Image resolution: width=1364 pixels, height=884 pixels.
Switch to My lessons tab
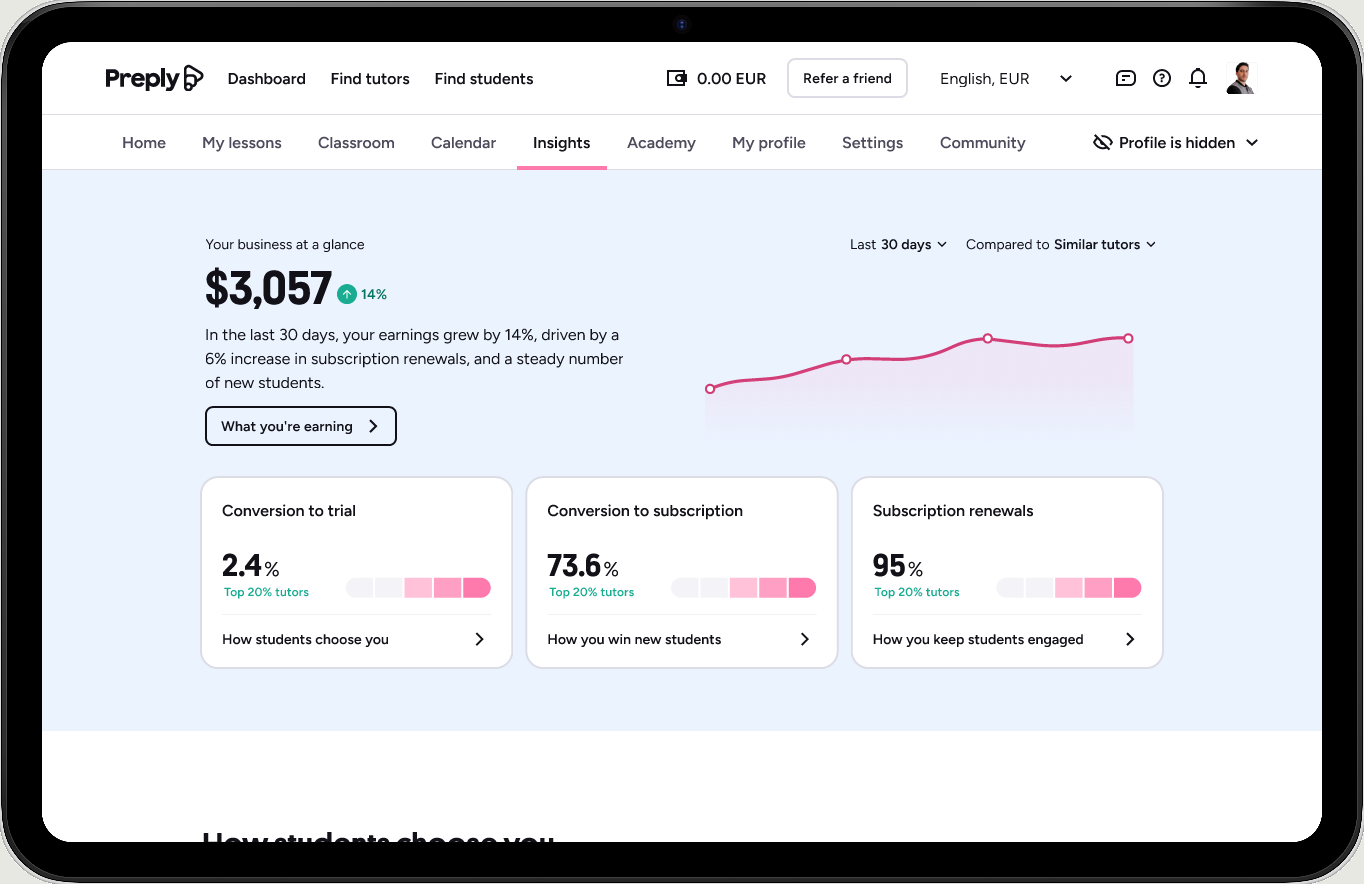242,143
